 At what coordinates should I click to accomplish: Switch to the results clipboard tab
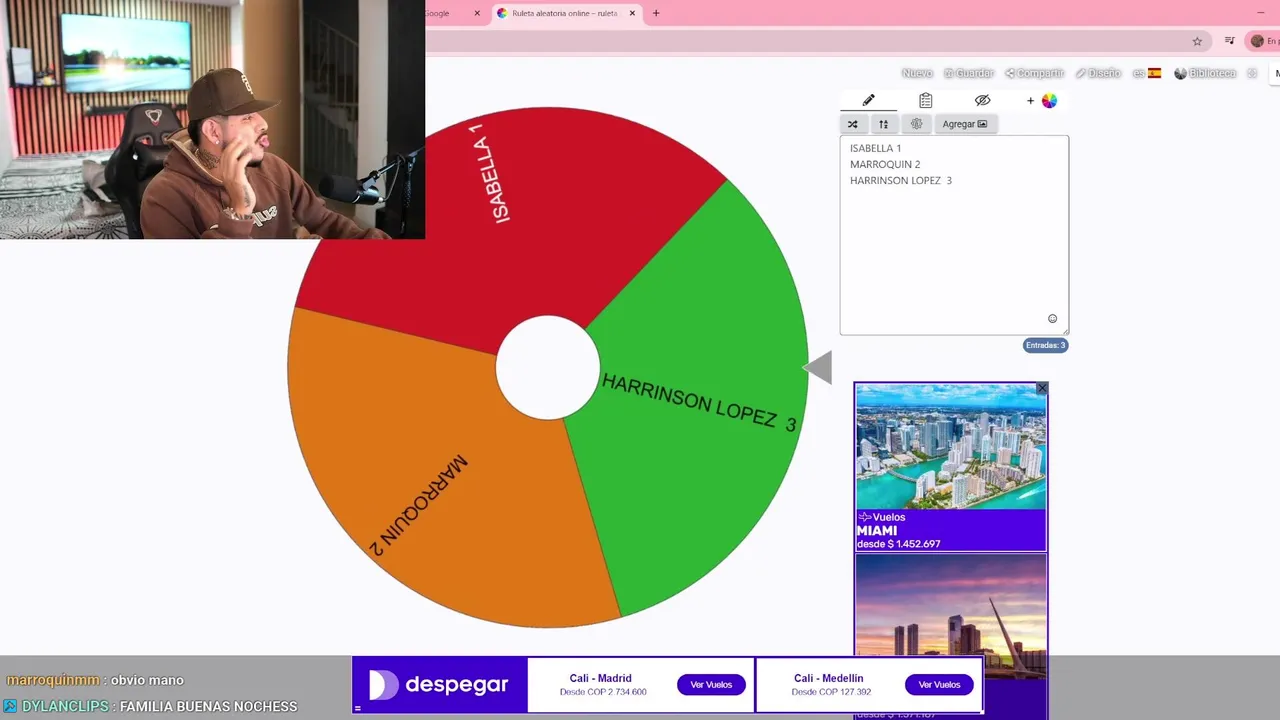[x=925, y=100]
